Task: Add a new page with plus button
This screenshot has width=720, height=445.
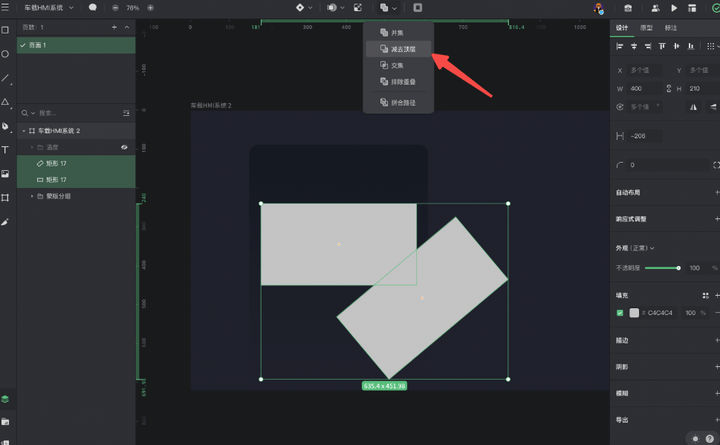Action: pos(114,27)
